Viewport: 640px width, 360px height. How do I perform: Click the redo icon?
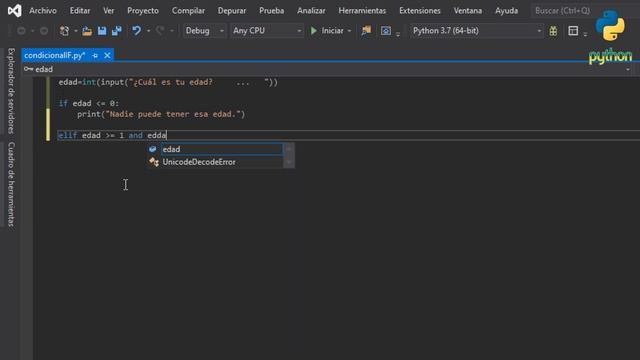tap(160, 31)
